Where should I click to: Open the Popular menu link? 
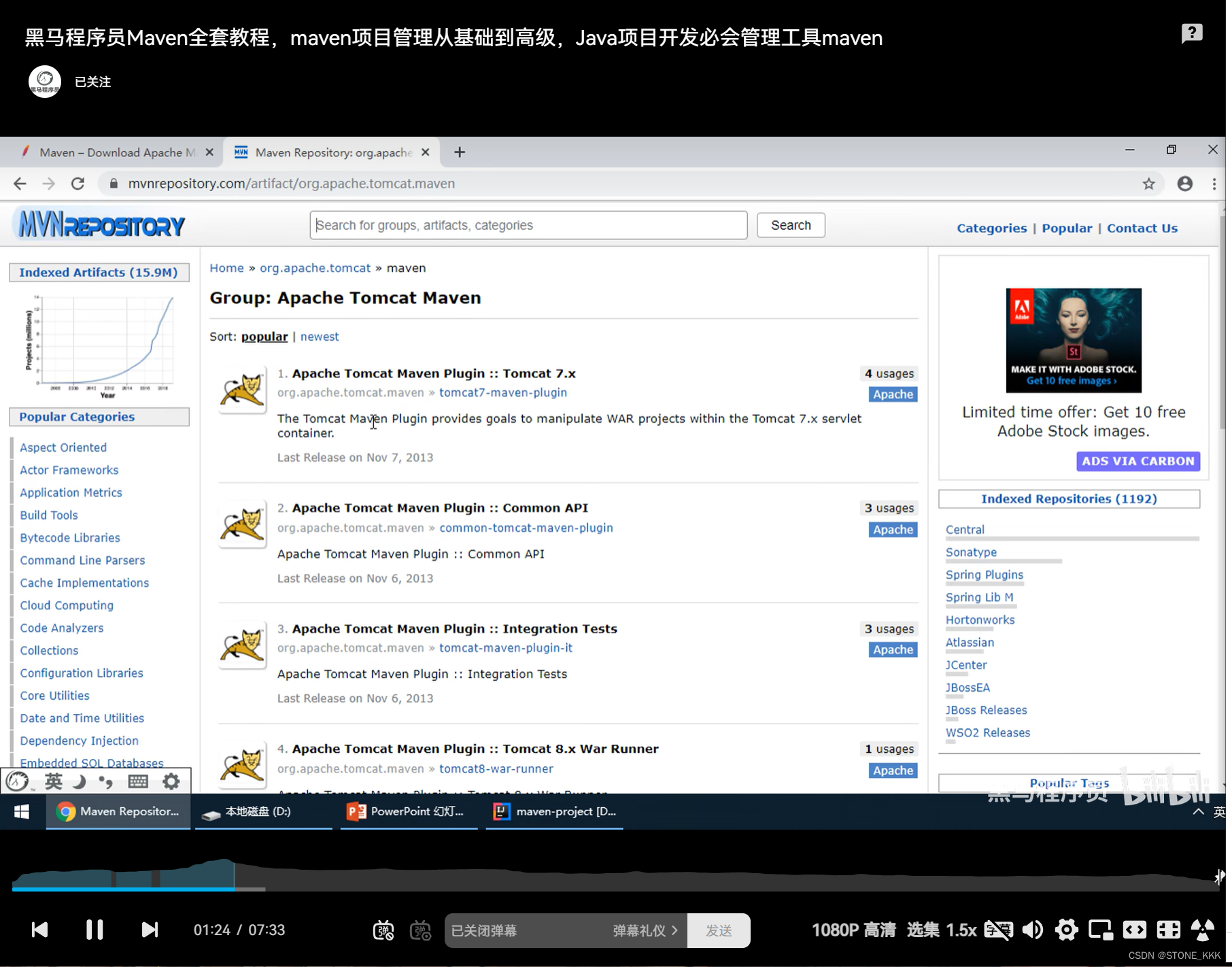coord(1067,228)
